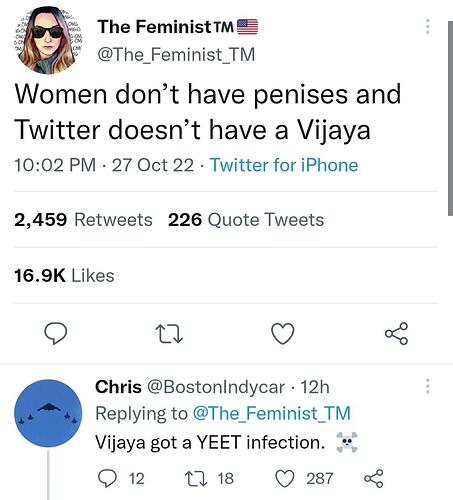View the 226 Quote Tweets list
Screen dimensions: 453x500
[246, 220]
